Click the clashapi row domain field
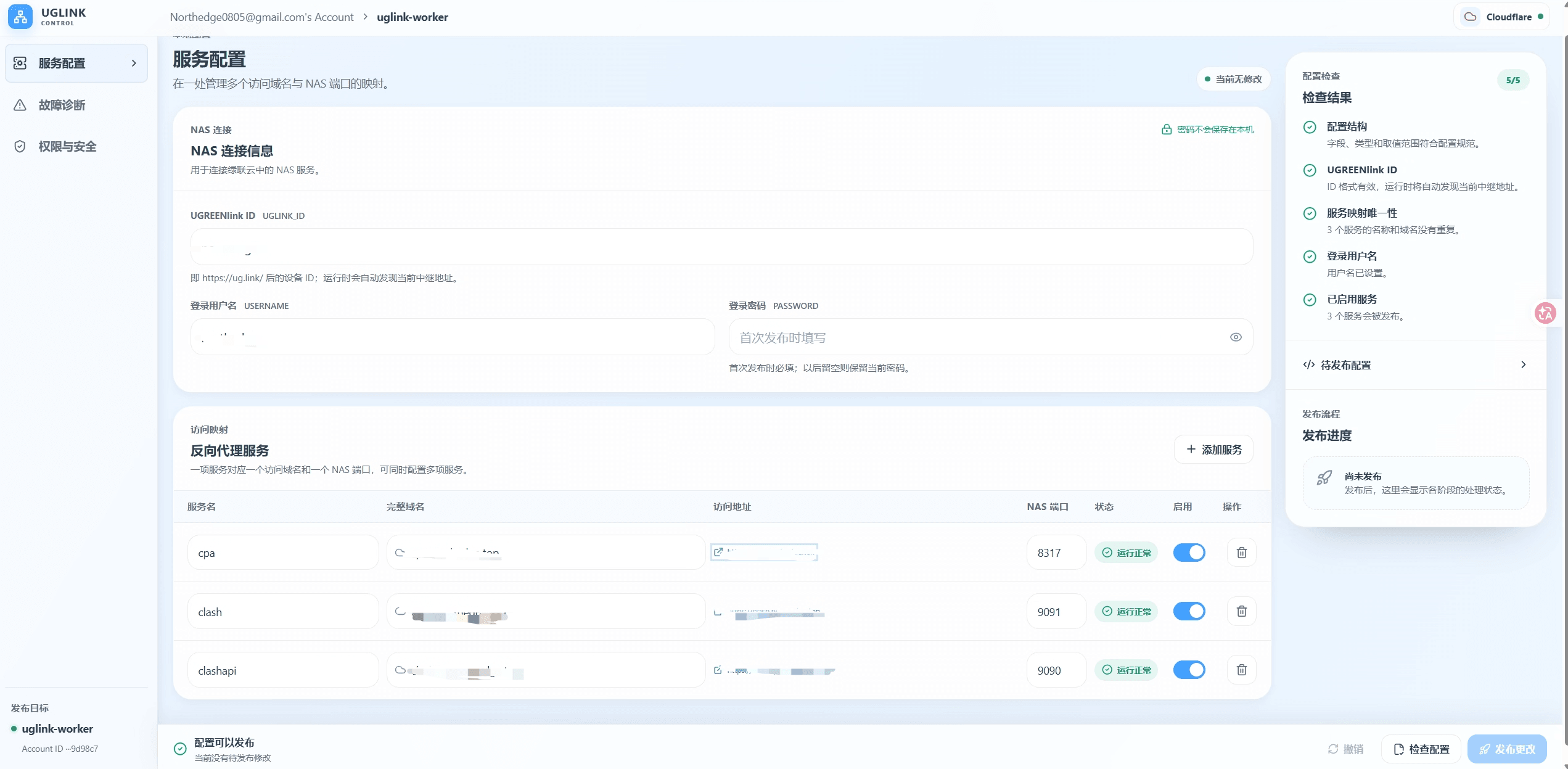This screenshot has height=769, width=1568. (546, 670)
